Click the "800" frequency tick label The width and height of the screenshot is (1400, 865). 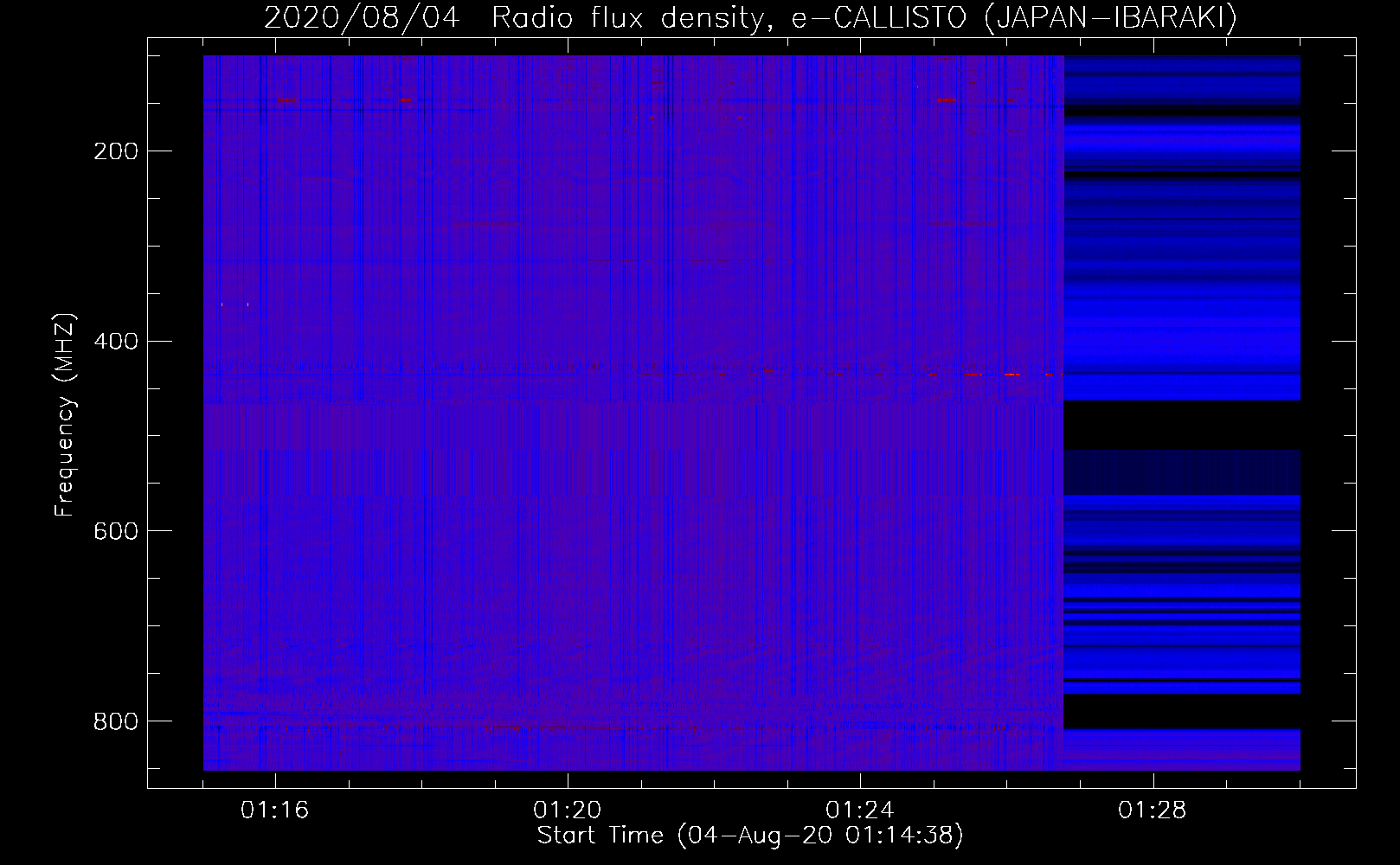pyautogui.click(x=116, y=721)
